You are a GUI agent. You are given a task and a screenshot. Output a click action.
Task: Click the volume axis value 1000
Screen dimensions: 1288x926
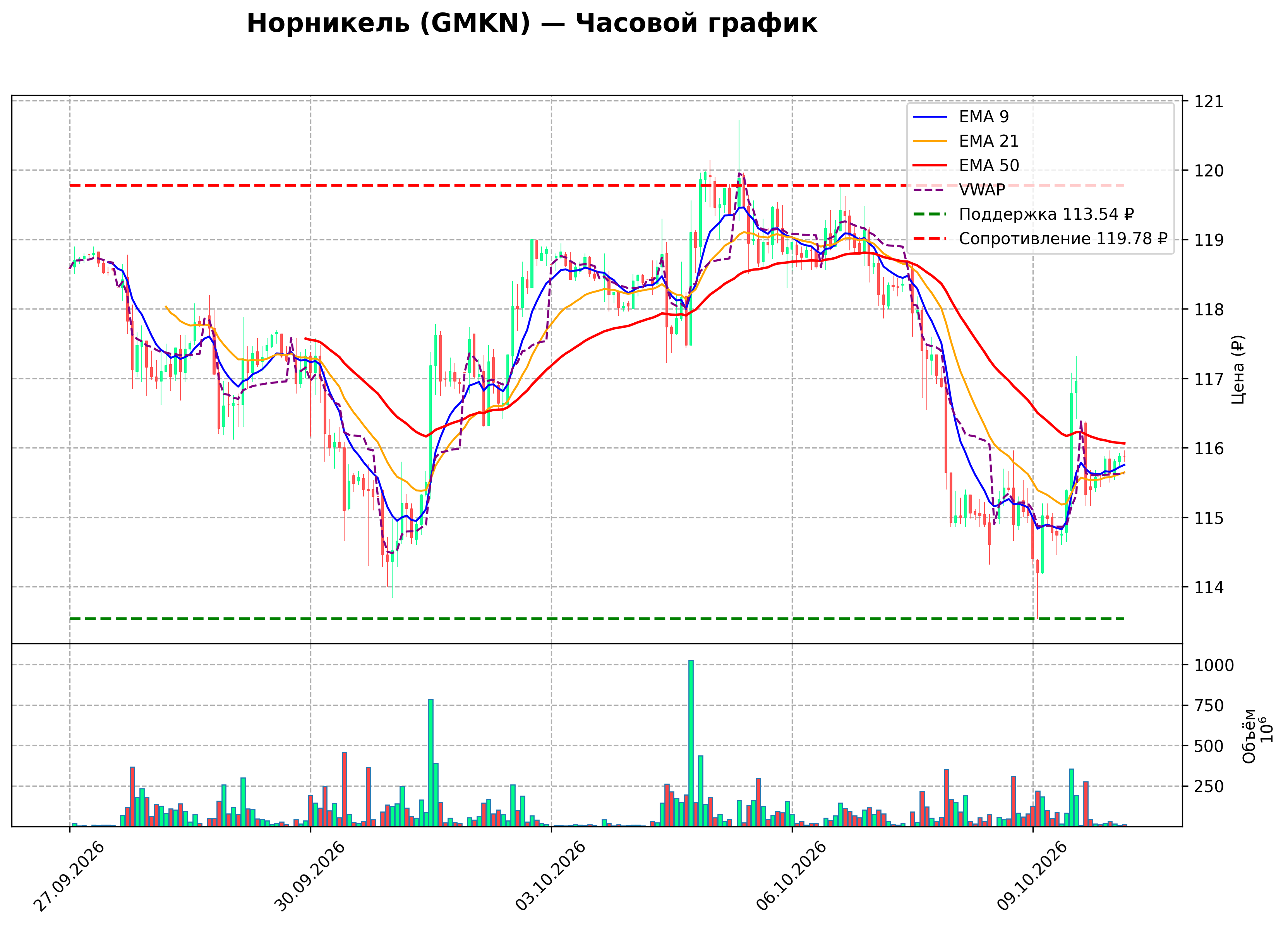1214,666
